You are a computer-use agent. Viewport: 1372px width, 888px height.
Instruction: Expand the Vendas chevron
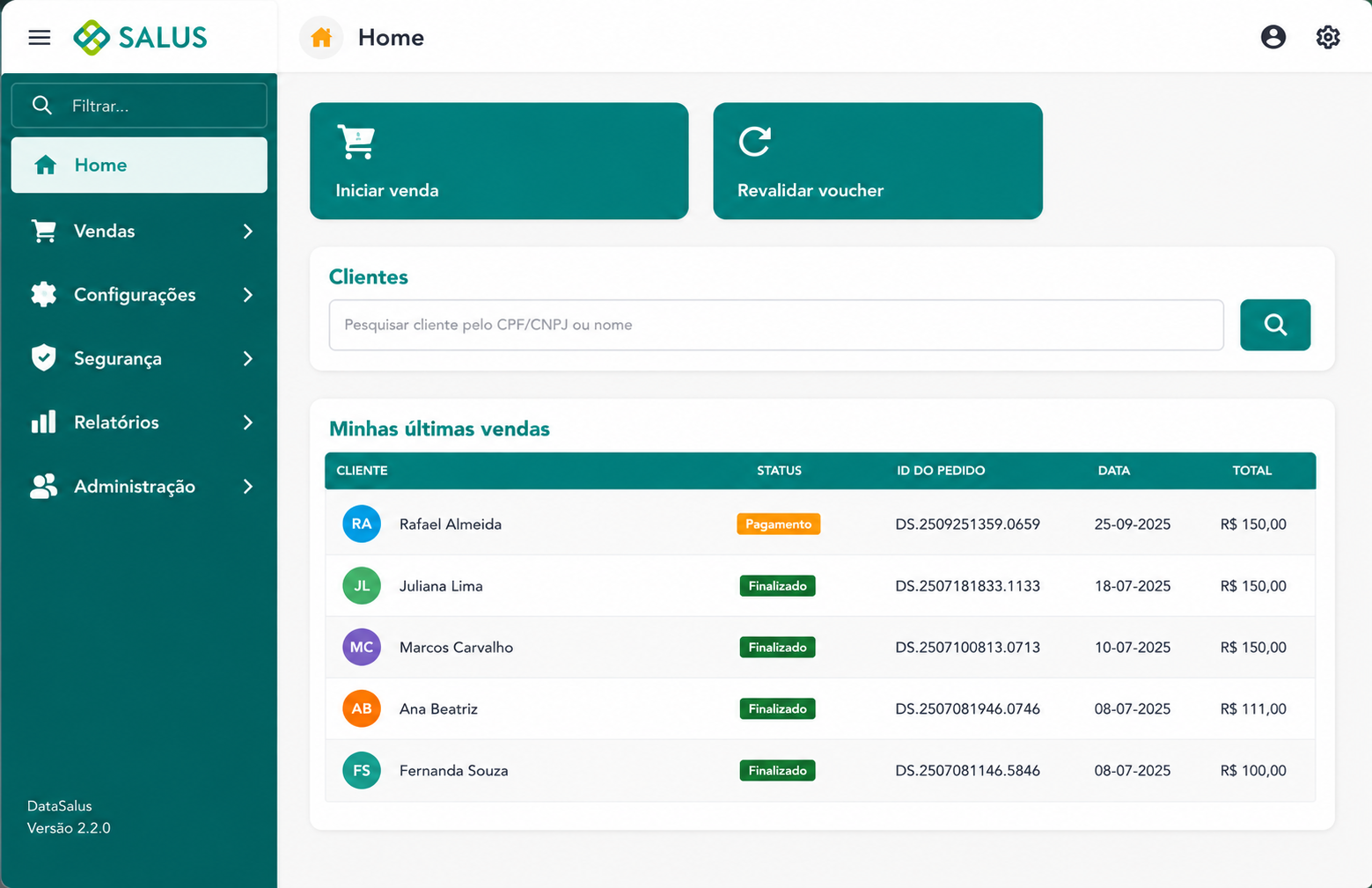point(248,231)
